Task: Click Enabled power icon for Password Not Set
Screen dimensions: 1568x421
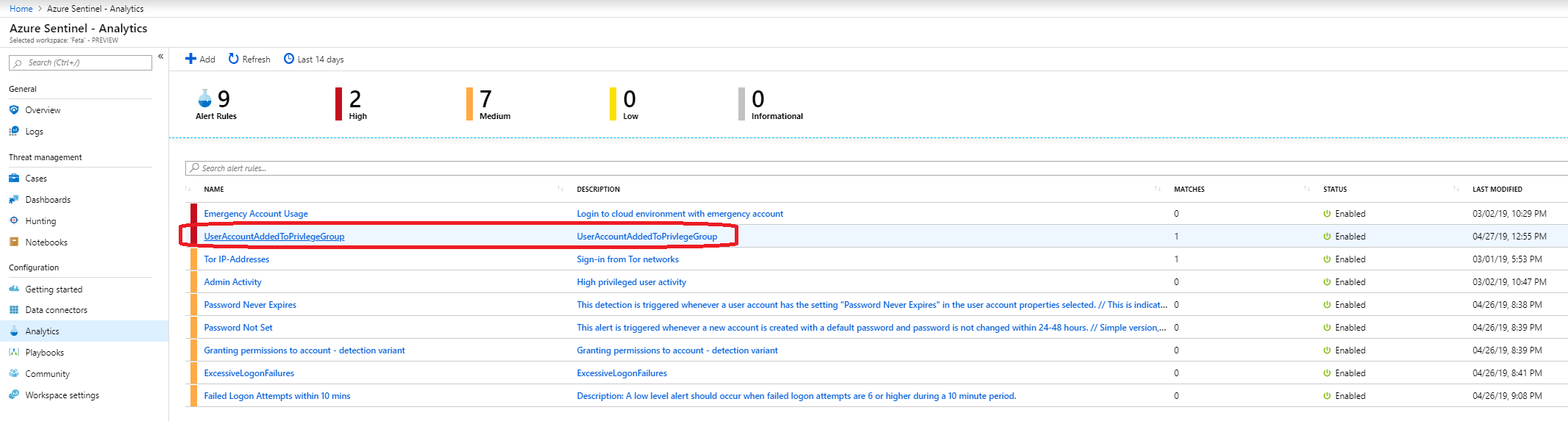Action: (1328, 328)
